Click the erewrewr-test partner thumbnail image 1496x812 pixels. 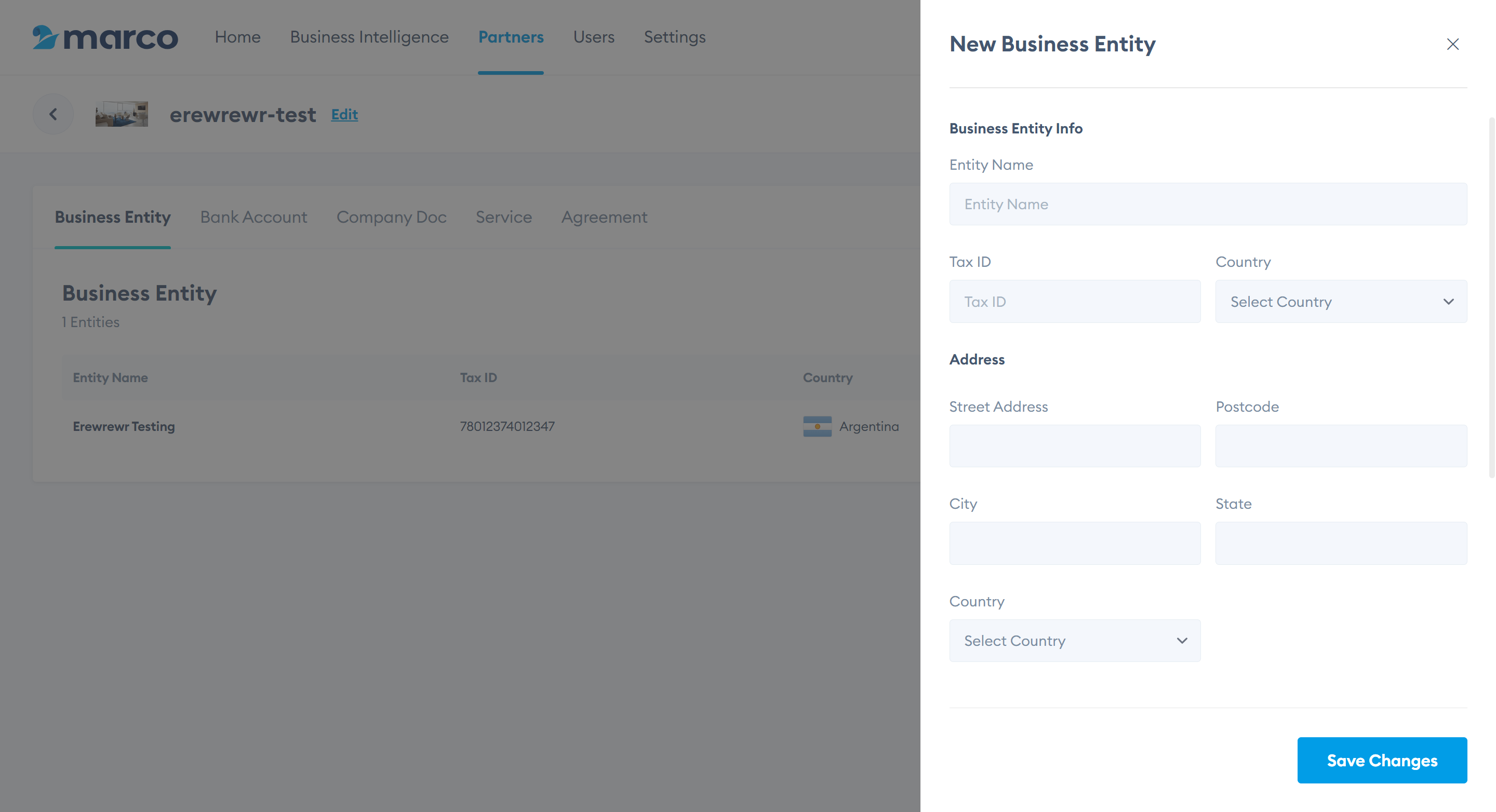pos(122,114)
